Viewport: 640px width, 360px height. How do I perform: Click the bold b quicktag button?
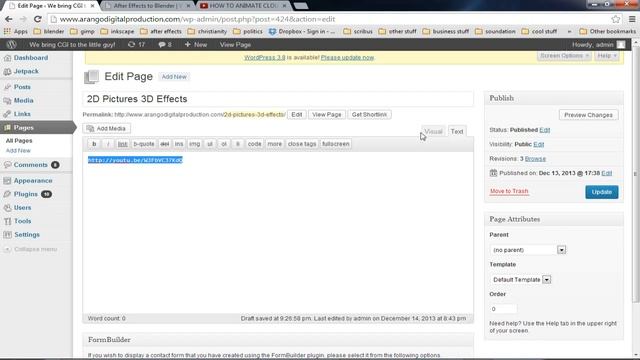[94, 144]
